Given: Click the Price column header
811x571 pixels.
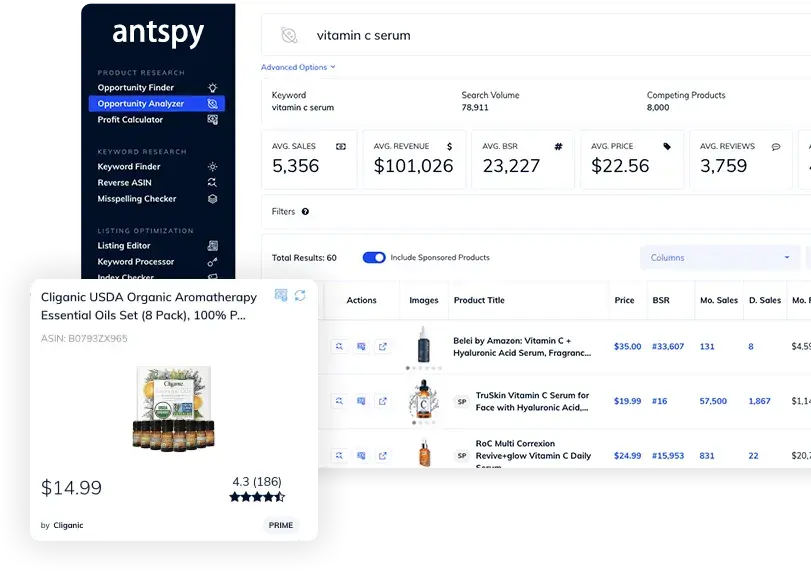Looking at the screenshot, I should (x=624, y=300).
